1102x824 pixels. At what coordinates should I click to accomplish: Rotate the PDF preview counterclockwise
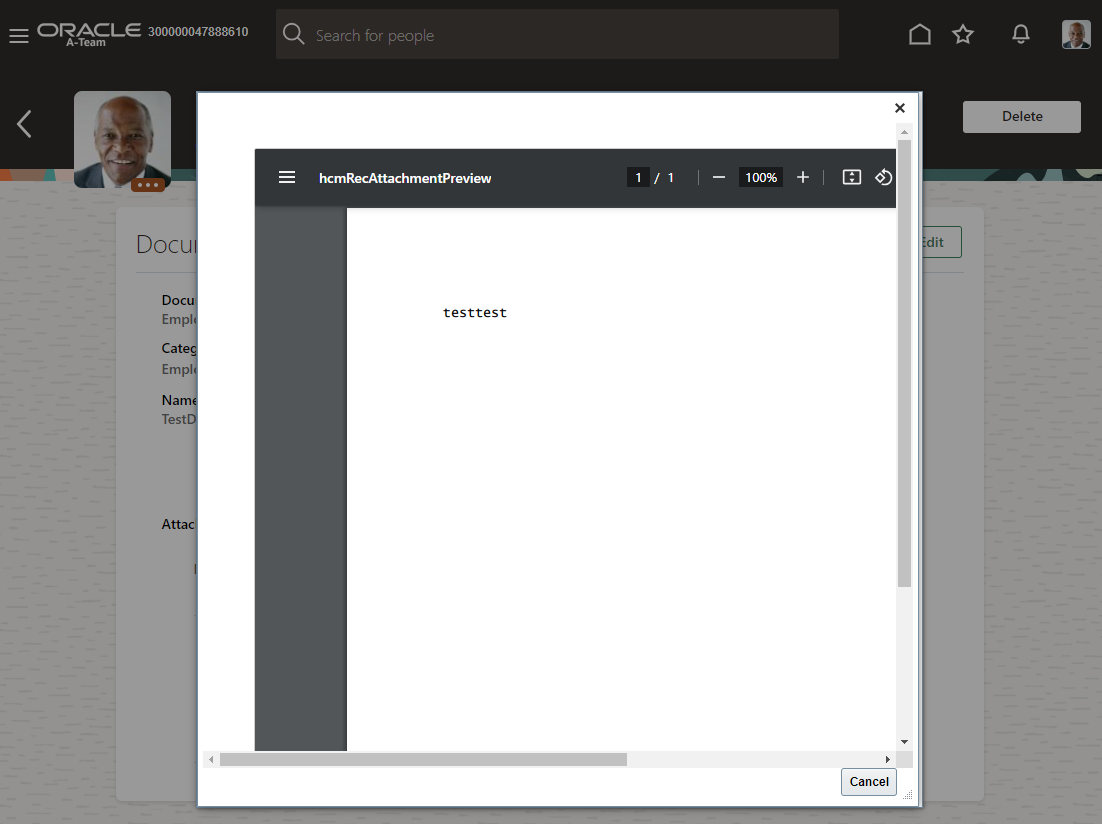[x=884, y=177]
